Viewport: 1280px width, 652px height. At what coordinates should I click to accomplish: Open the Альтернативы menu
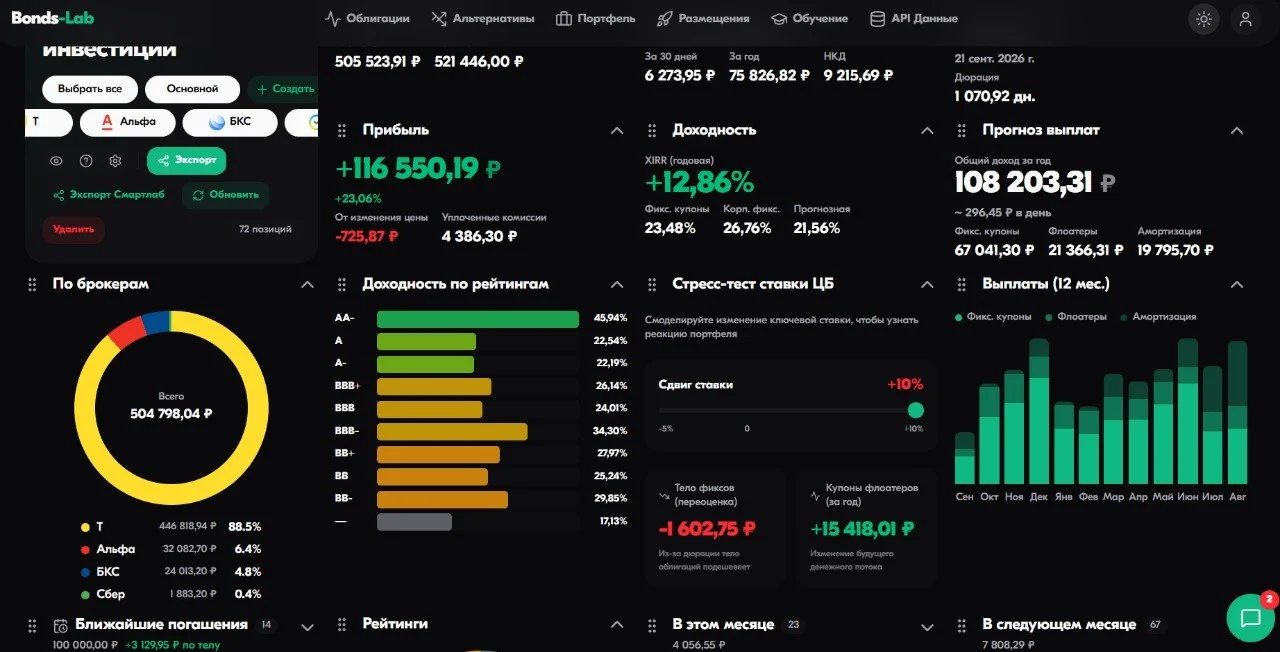tap(482, 18)
